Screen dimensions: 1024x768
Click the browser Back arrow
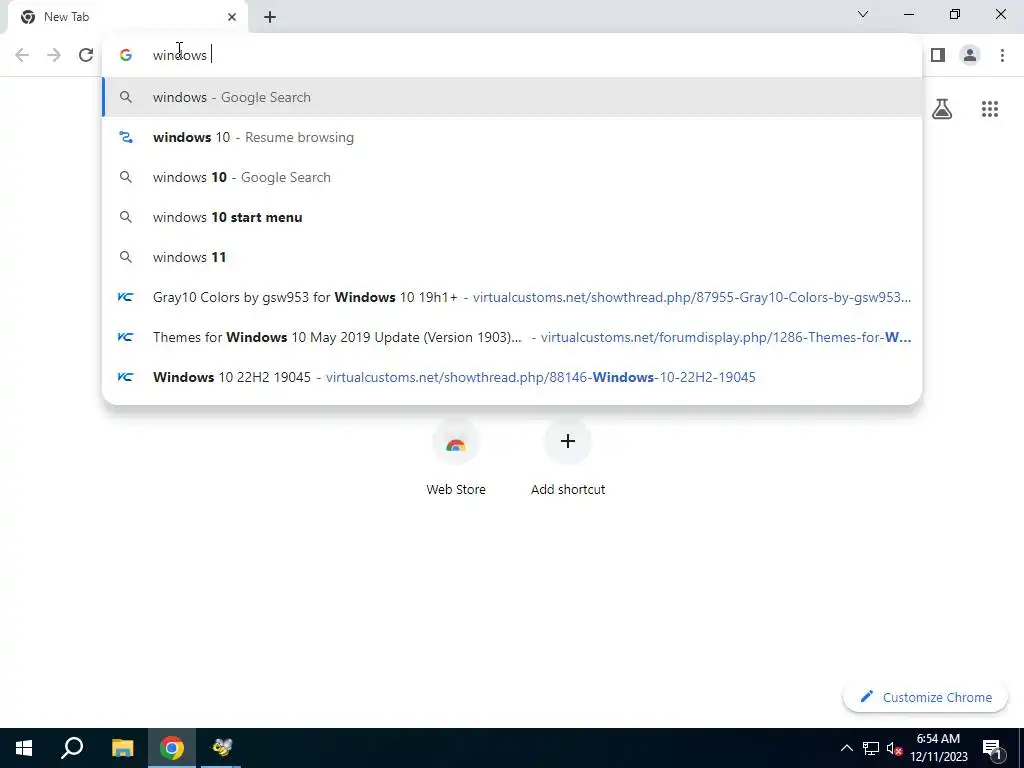point(22,55)
